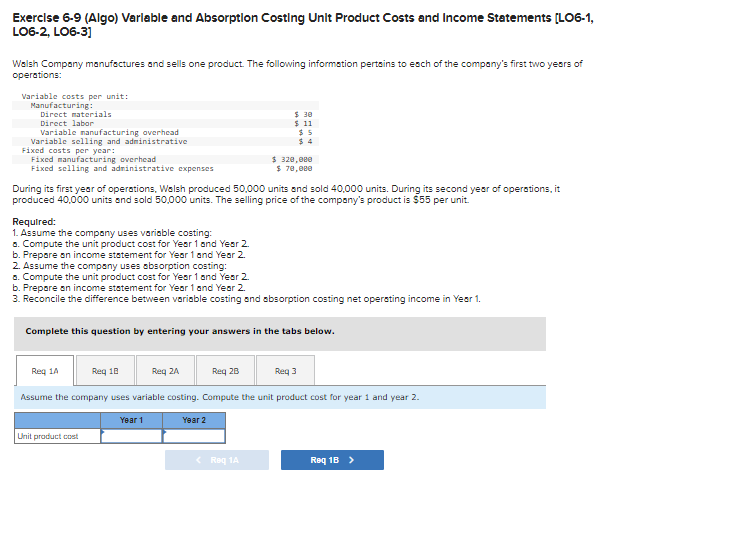This screenshot has width=754, height=538.
Task: Switch to the Req 2B tab
Action: [226, 371]
